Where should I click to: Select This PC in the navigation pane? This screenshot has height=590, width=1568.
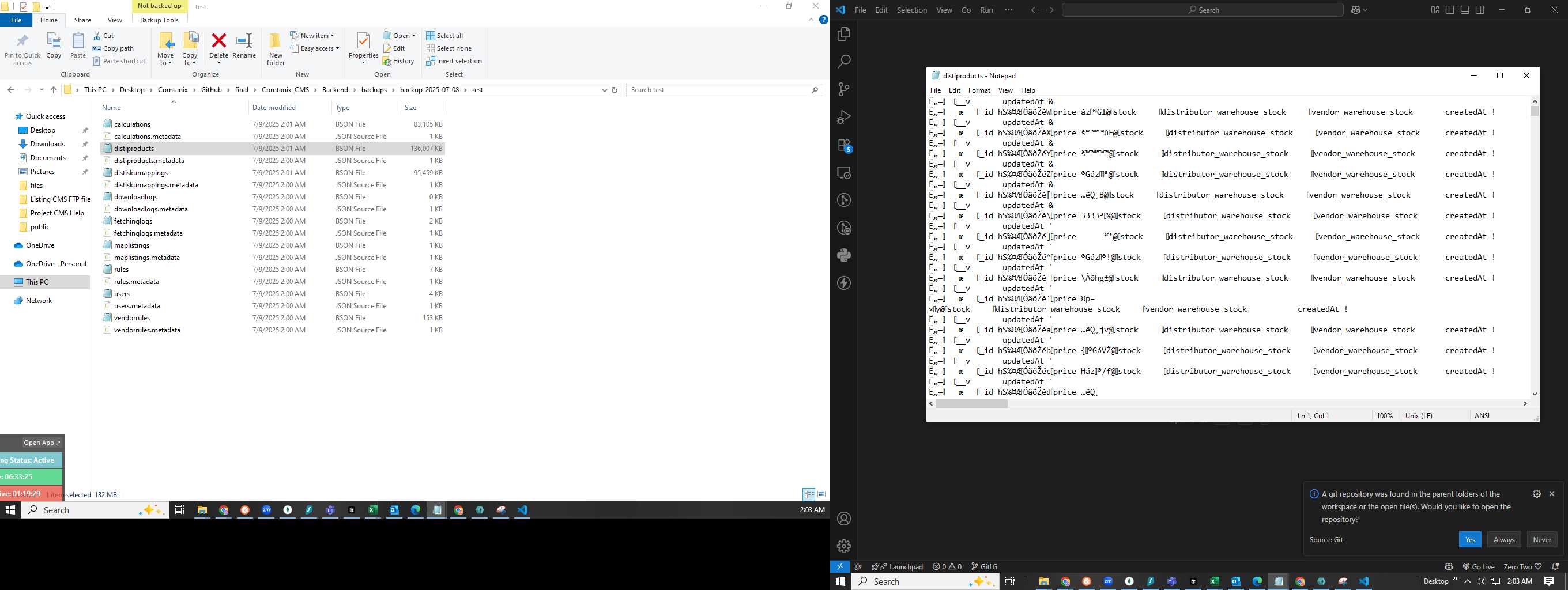tap(36, 282)
